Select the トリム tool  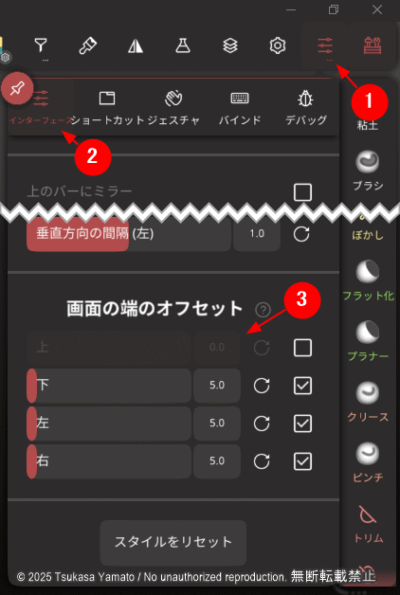(368, 524)
